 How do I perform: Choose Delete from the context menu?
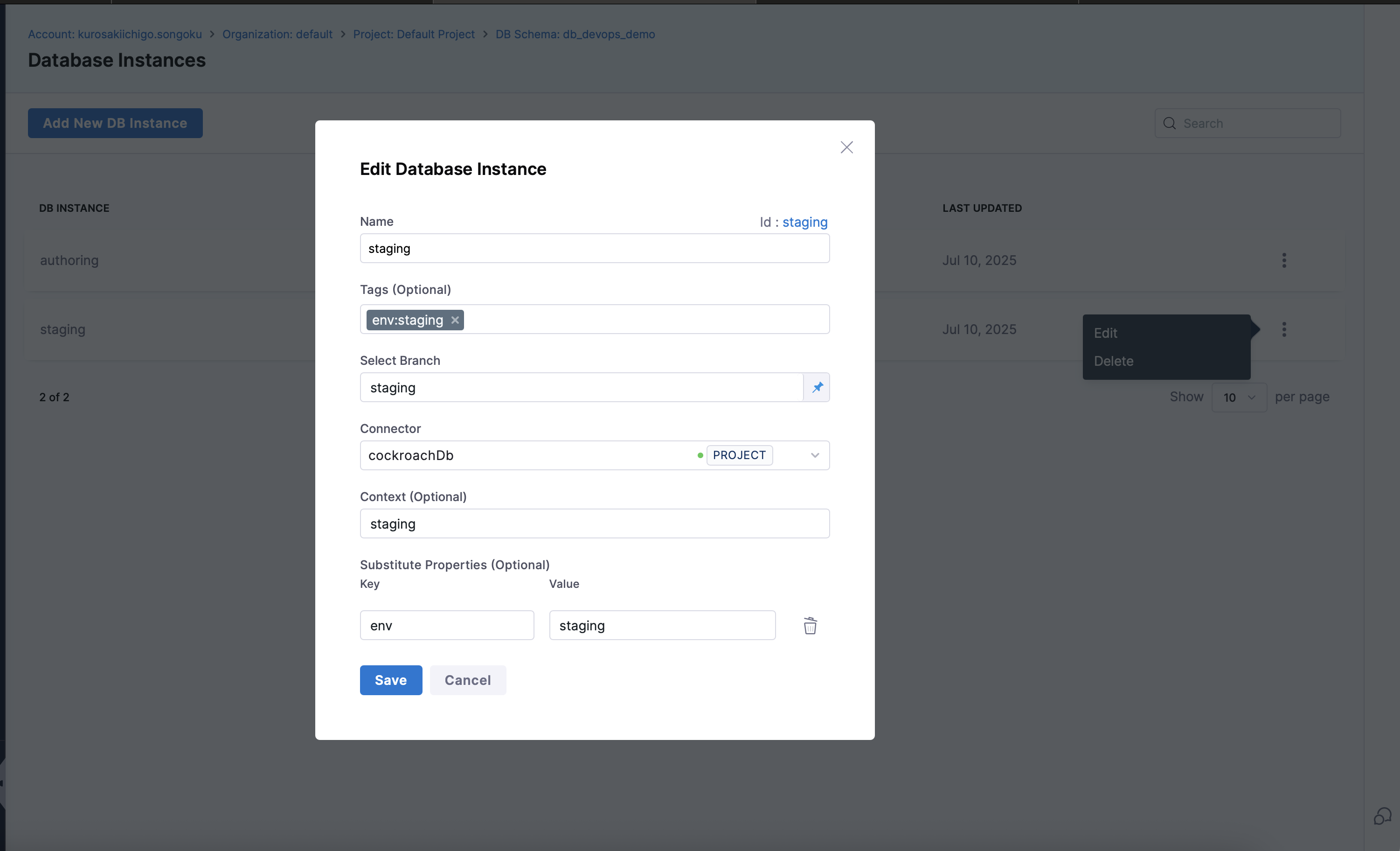click(1114, 360)
